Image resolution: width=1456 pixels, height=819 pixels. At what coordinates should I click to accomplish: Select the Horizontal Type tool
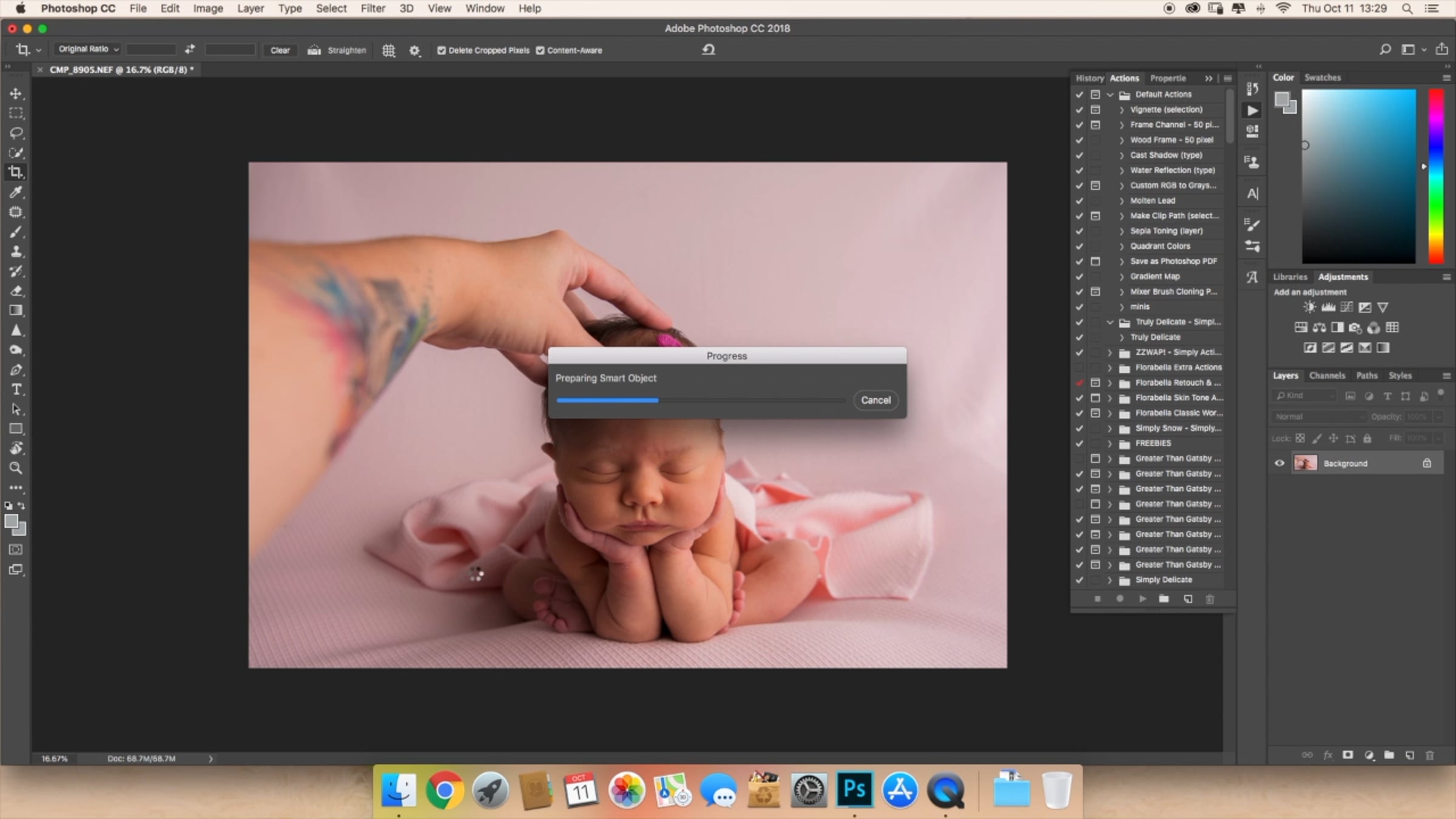[x=16, y=389]
